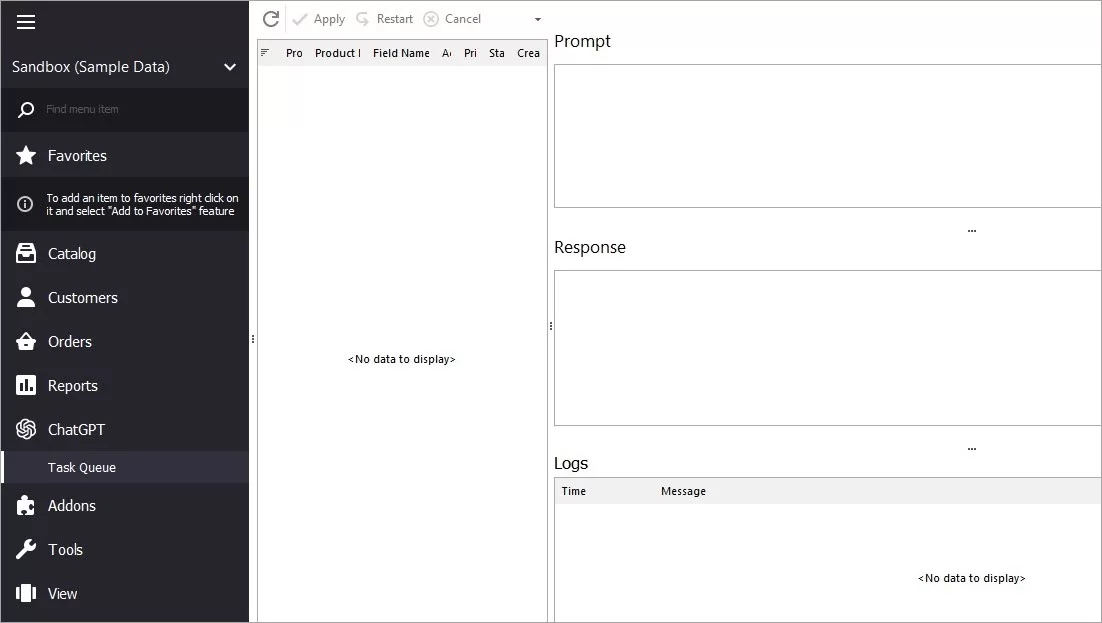This screenshot has height=623, width=1102.
Task: Toggle the hamburger menu at top left
Action: pos(26,22)
